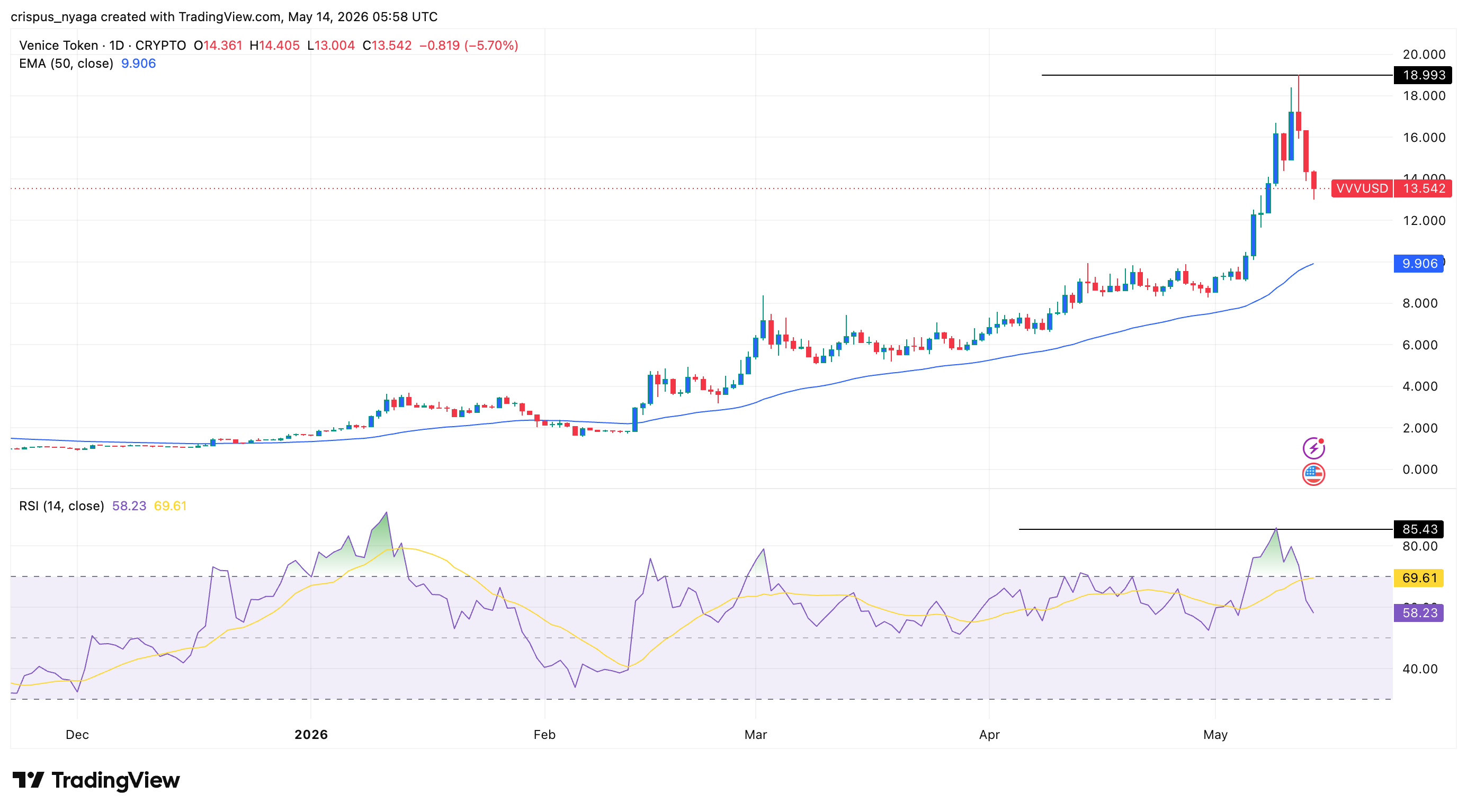Click the 0.000 price-axis tick
Image resolution: width=1467 pixels, height=812 pixels.
tap(1420, 470)
